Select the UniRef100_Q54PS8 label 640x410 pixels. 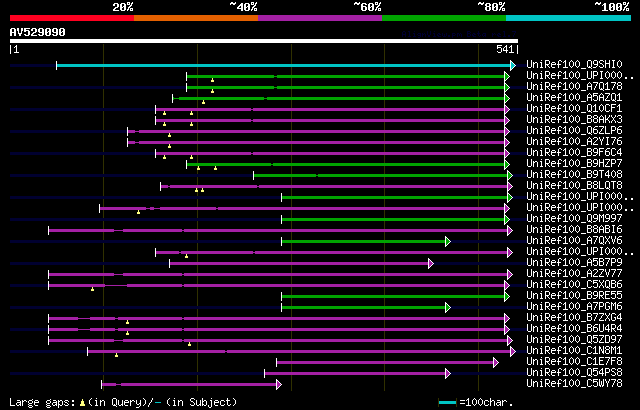click(x=574, y=373)
